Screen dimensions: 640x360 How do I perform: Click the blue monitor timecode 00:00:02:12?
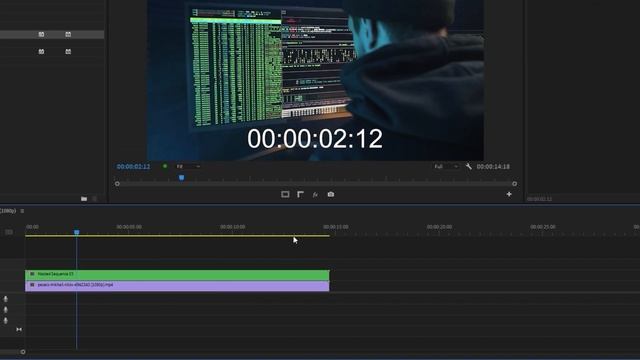coord(133,167)
